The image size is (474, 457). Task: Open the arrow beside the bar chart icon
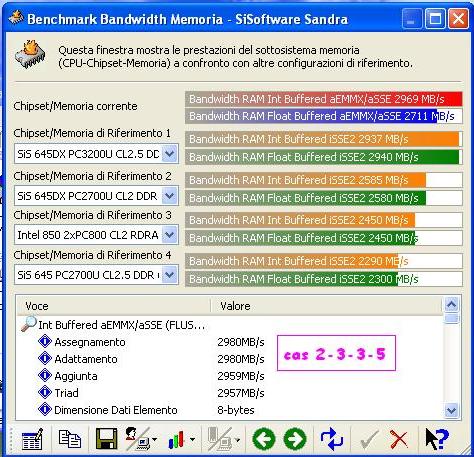192,439
